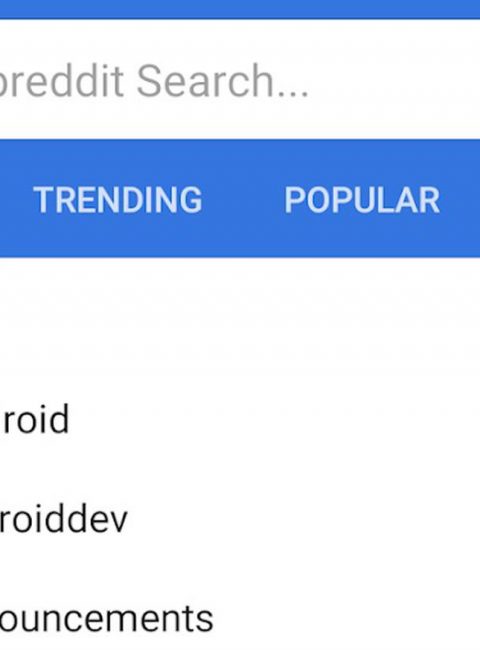The width and height of the screenshot is (480, 650).
Task: Pick the first subreddit in the list
Action: 240,420
